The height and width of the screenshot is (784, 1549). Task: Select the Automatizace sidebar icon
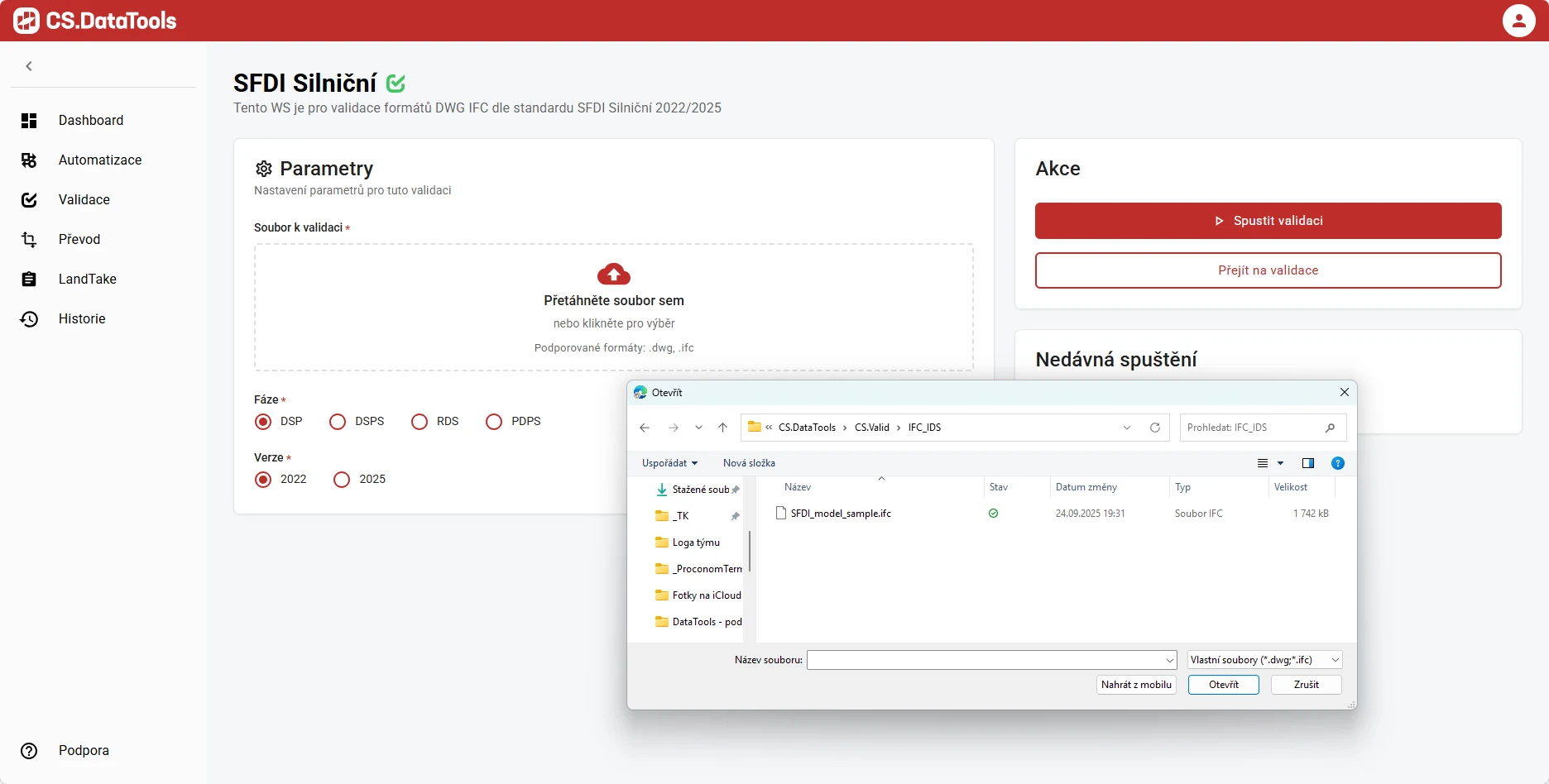point(29,160)
